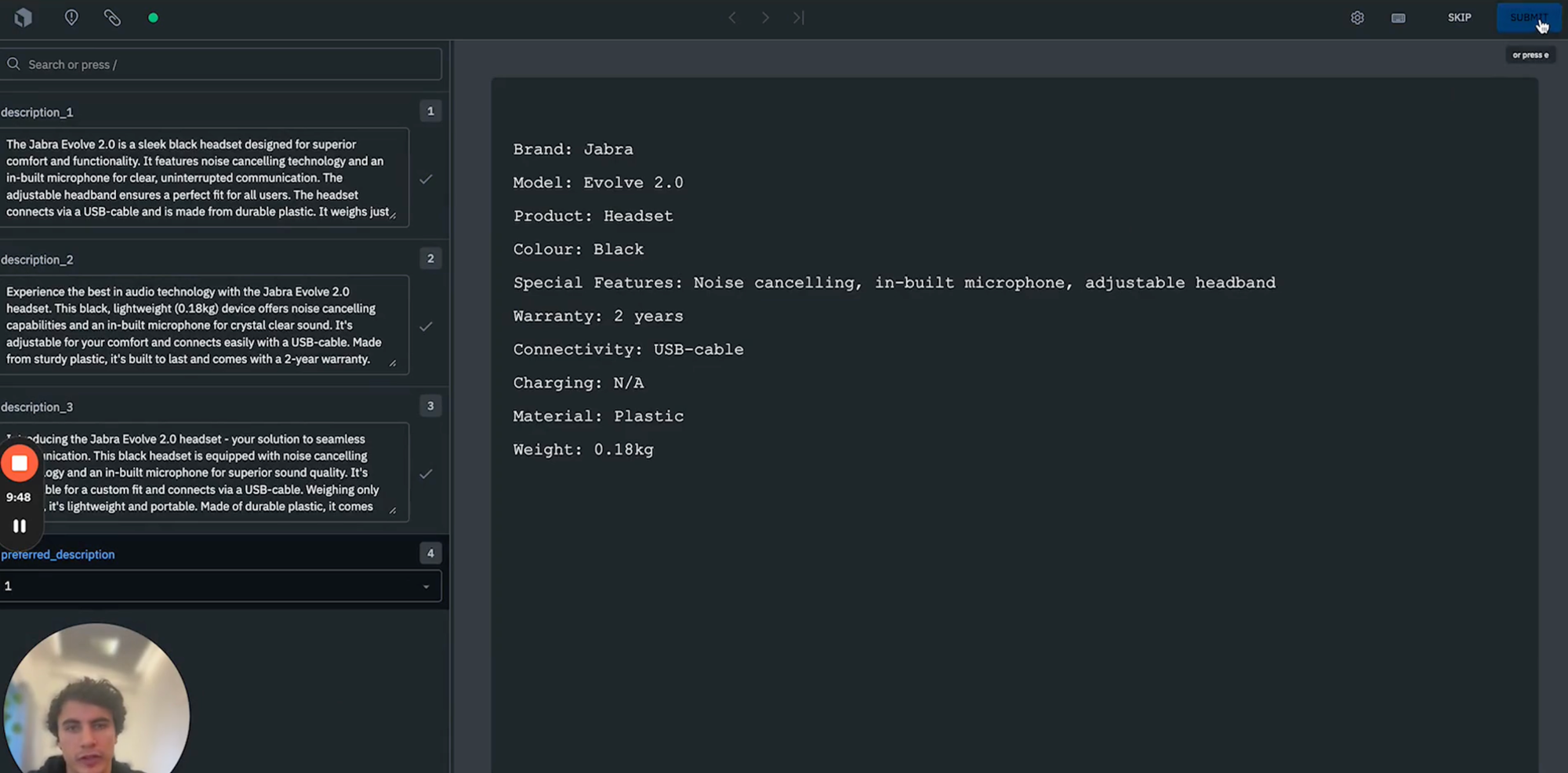The image size is (1568, 773).
Task: Click the 'Product: Headset' line
Action: tap(593, 216)
